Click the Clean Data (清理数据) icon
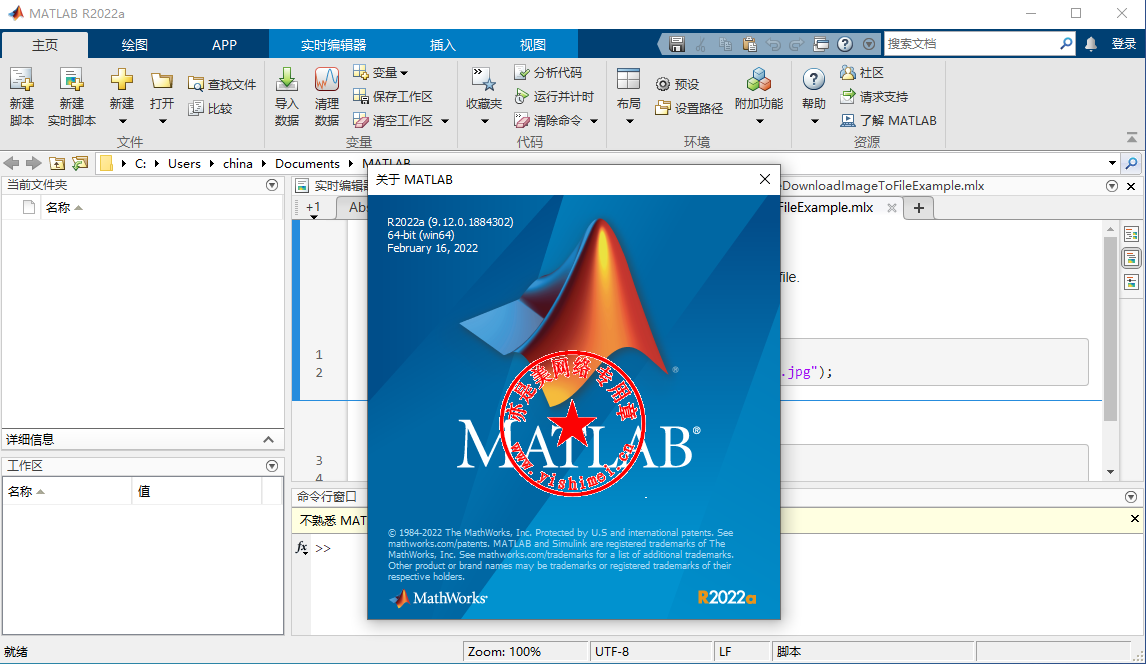1146x664 pixels. [x=326, y=79]
